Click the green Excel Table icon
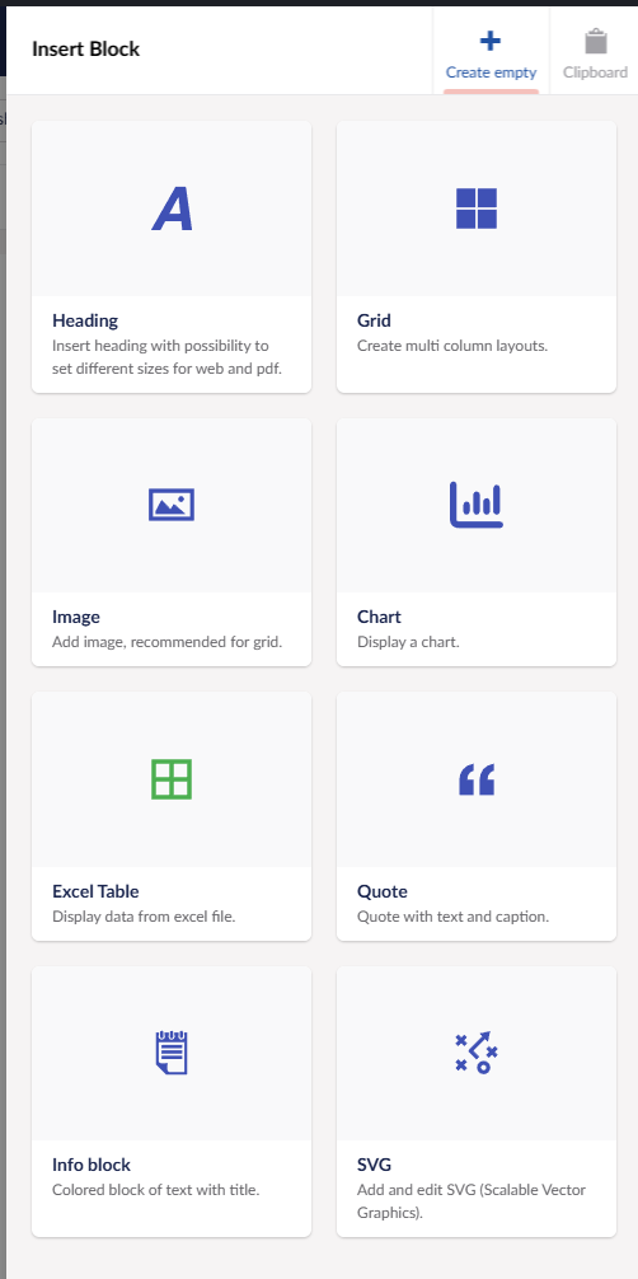Screen dimensions: 638x1279 (171, 779)
